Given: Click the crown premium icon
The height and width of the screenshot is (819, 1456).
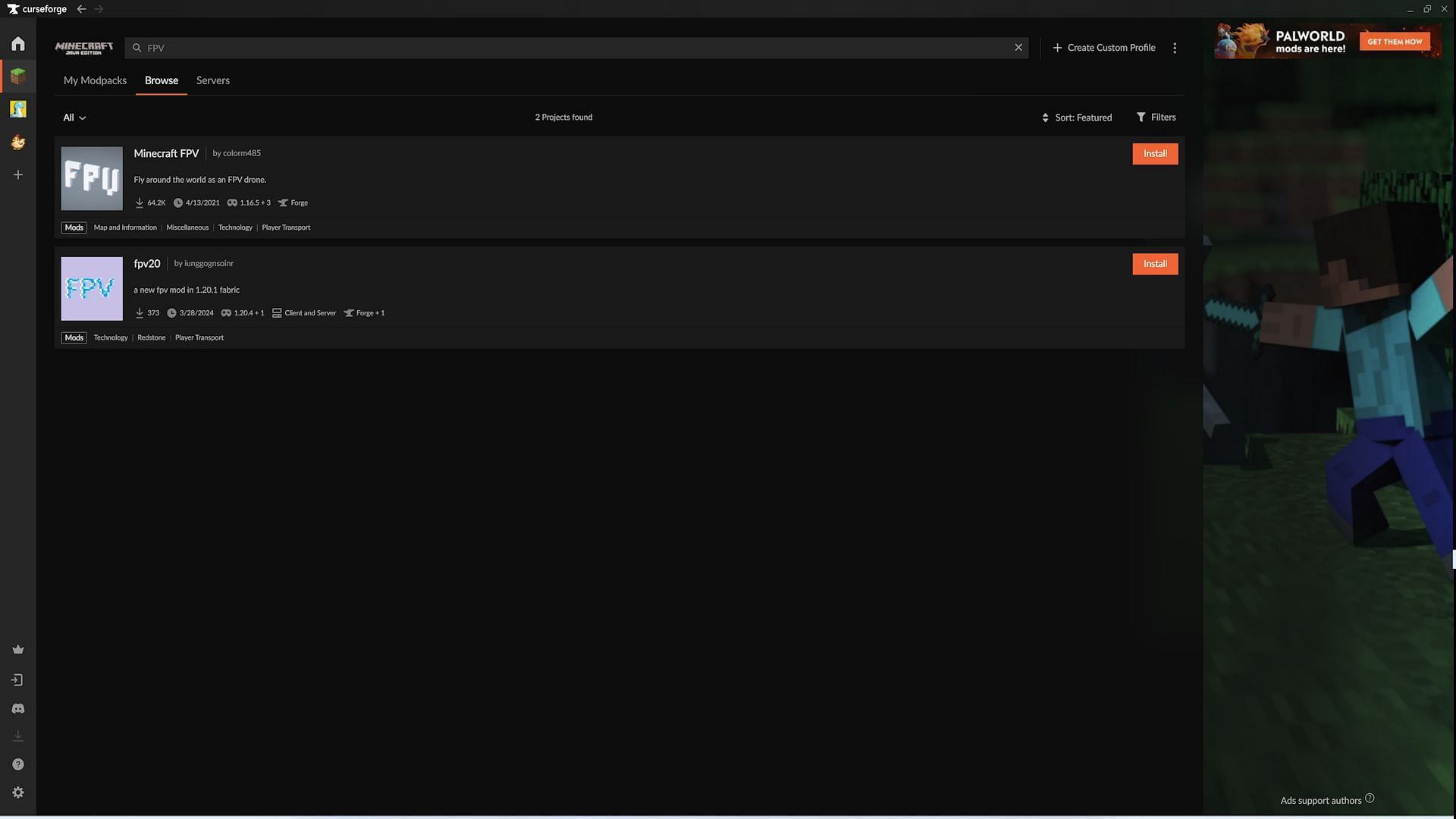Looking at the screenshot, I should tap(18, 650).
